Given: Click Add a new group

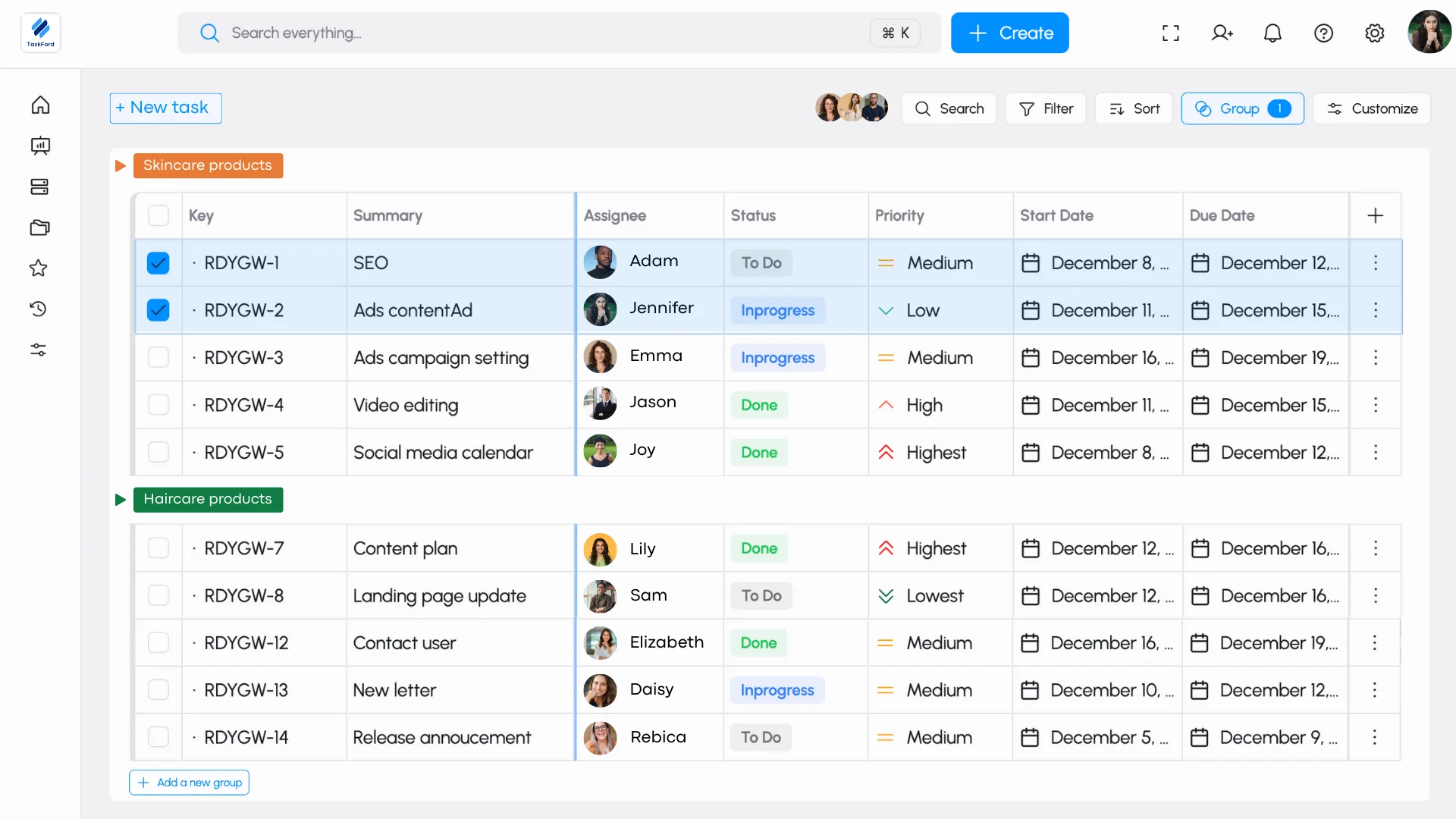Looking at the screenshot, I should pos(190,783).
